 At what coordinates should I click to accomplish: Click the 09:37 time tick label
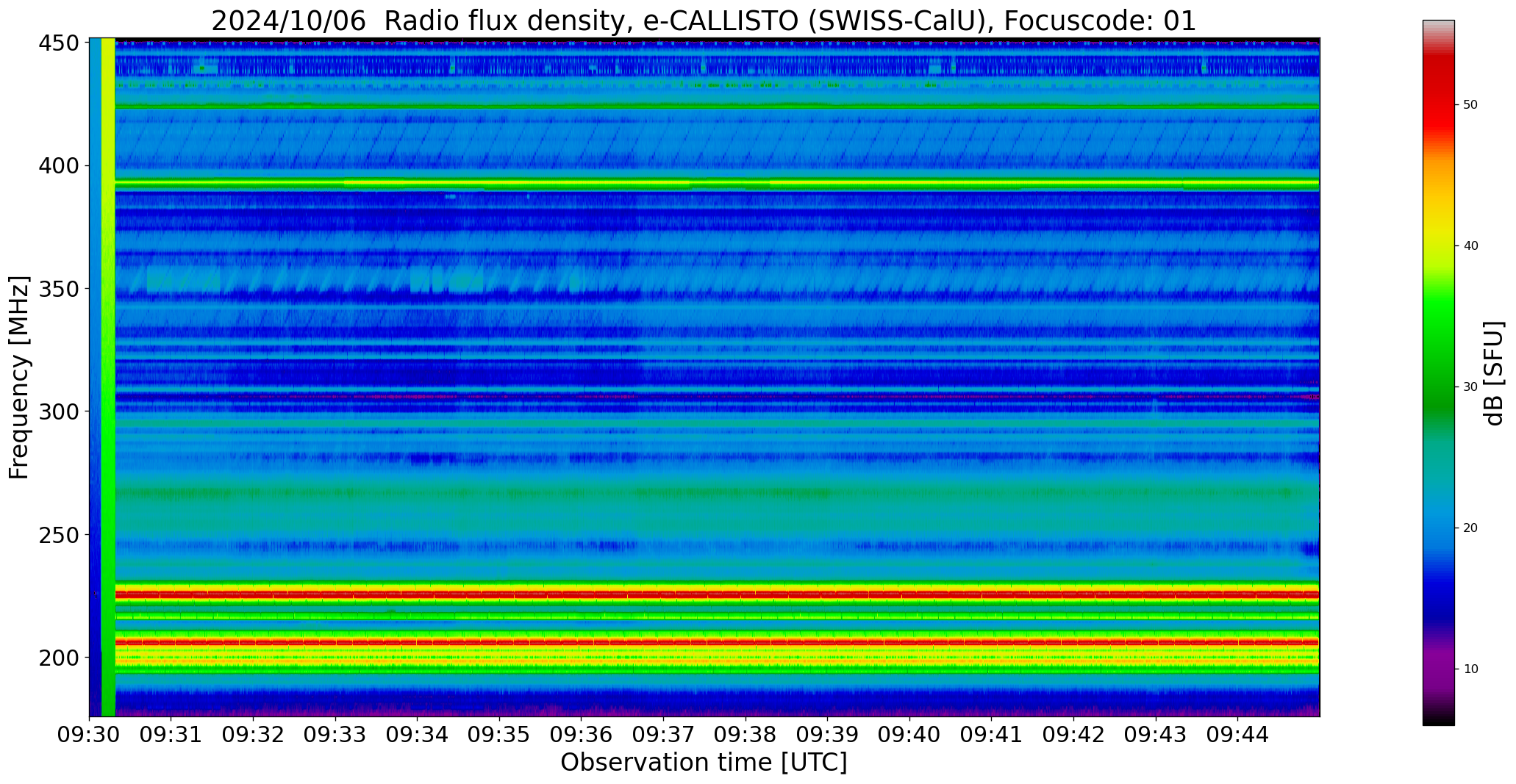[663, 734]
